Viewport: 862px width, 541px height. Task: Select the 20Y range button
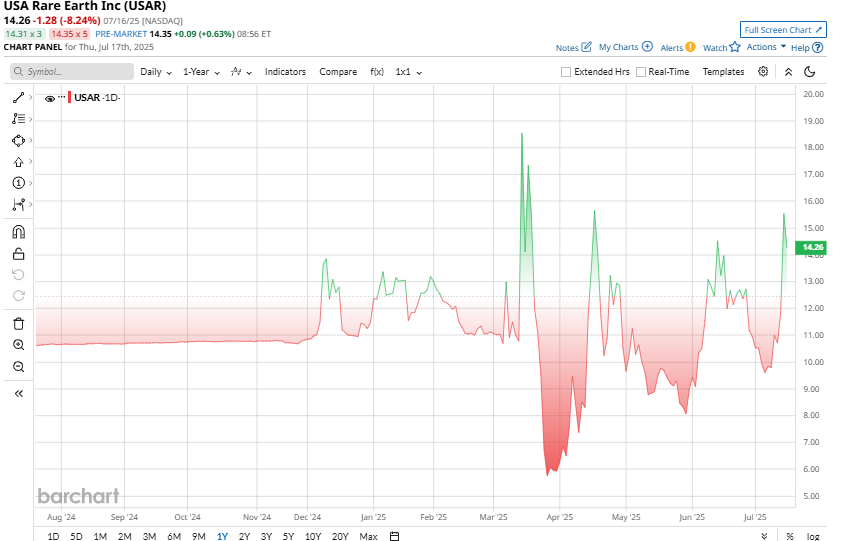click(x=340, y=536)
